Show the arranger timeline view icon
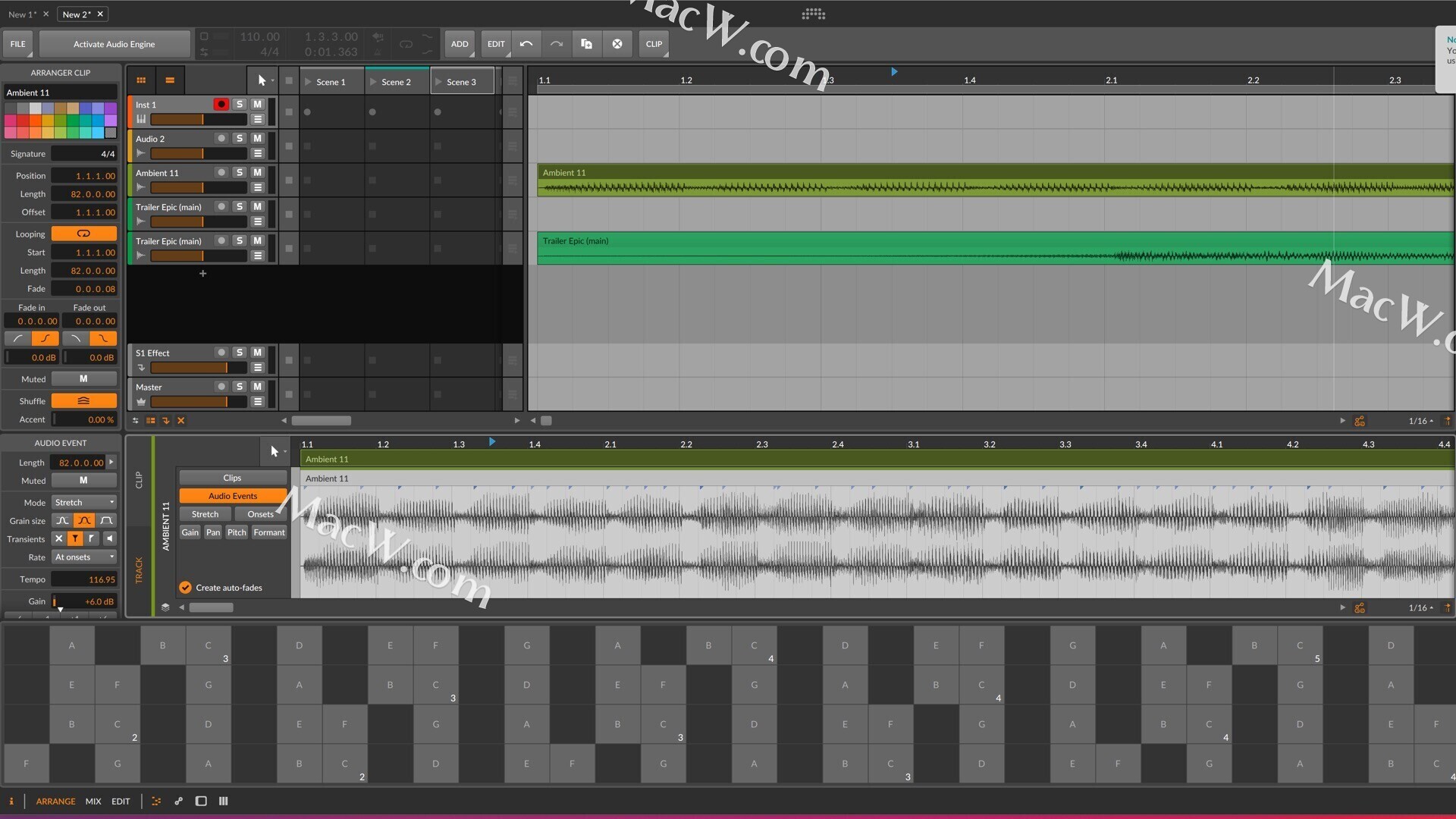 (x=170, y=80)
